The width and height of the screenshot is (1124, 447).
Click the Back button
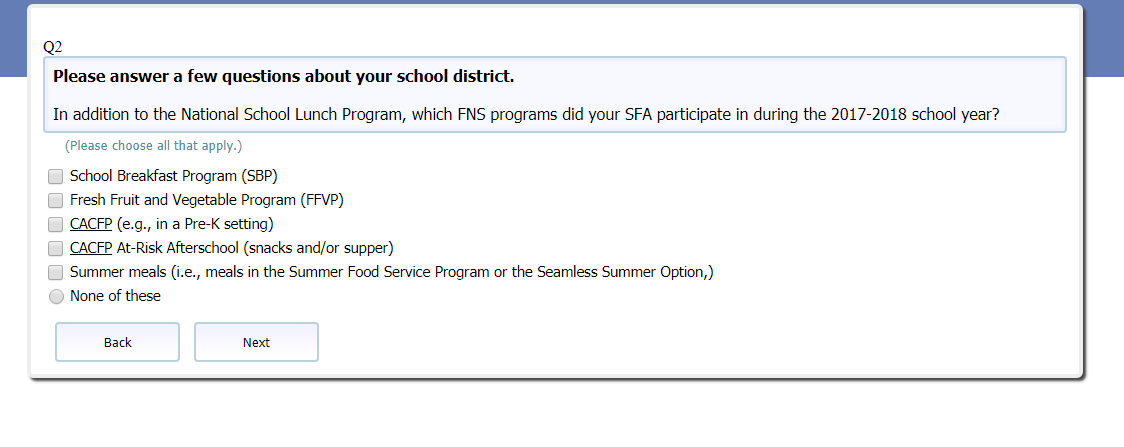coord(117,342)
